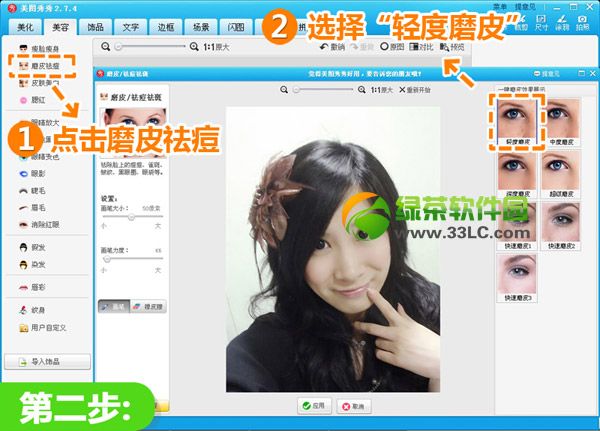Open 提意见 feedback in dialog header

tap(547, 73)
